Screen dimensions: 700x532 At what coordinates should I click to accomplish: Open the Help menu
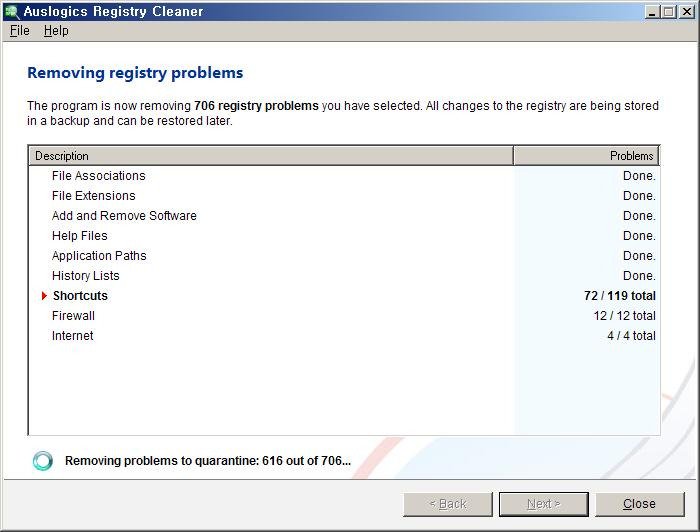pyautogui.click(x=56, y=31)
